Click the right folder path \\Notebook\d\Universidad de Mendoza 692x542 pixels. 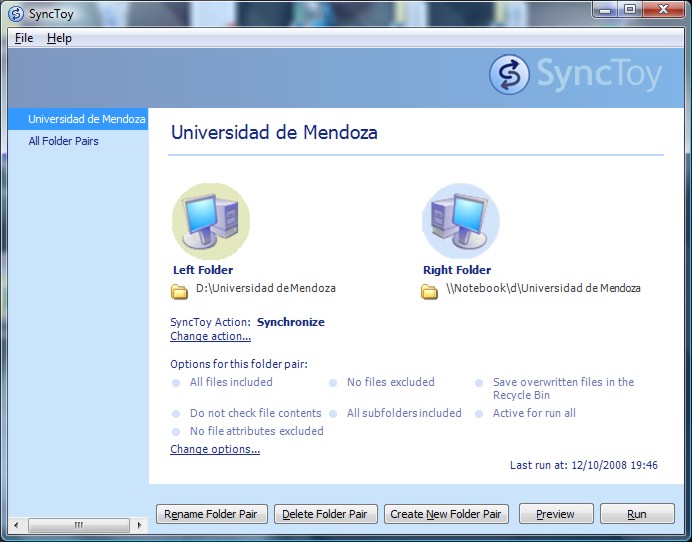tap(543, 288)
